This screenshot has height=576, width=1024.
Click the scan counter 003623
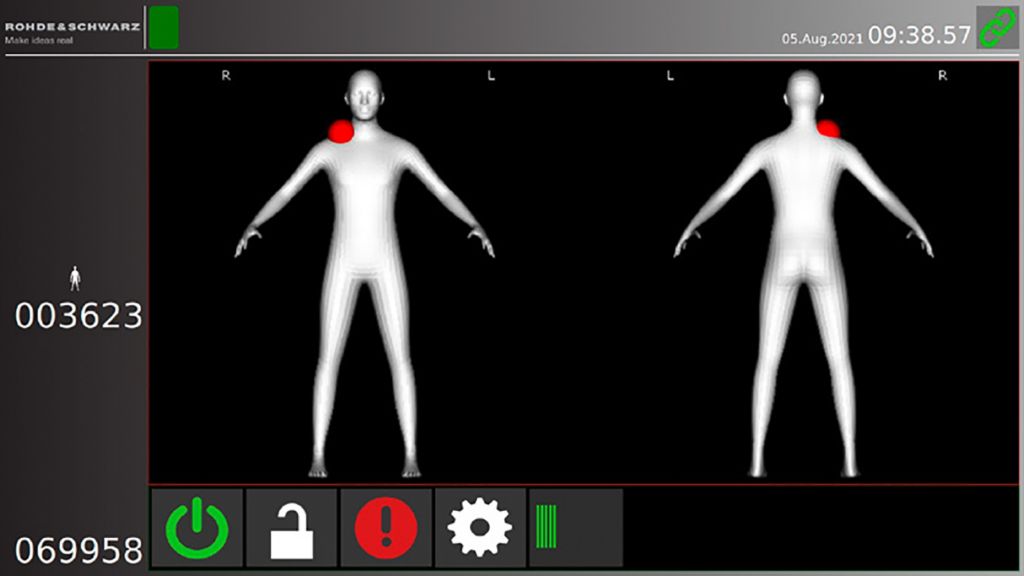click(x=78, y=317)
